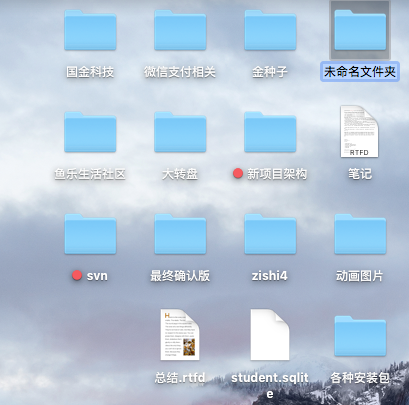Select the 各种安装包 folder icon
Screen dimensions: 409x405
(x=360, y=336)
